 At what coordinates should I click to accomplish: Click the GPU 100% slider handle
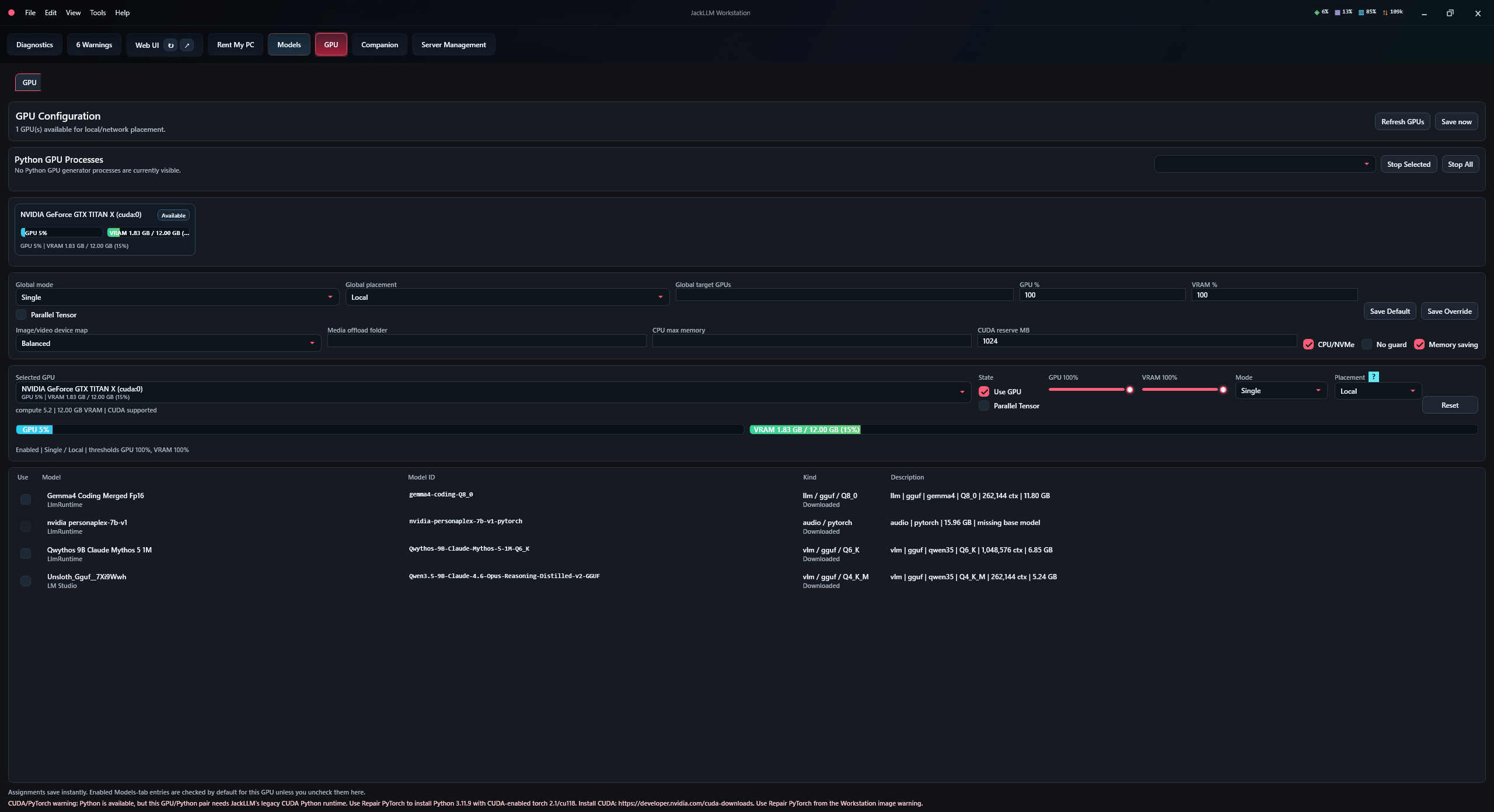(x=1130, y=390)
